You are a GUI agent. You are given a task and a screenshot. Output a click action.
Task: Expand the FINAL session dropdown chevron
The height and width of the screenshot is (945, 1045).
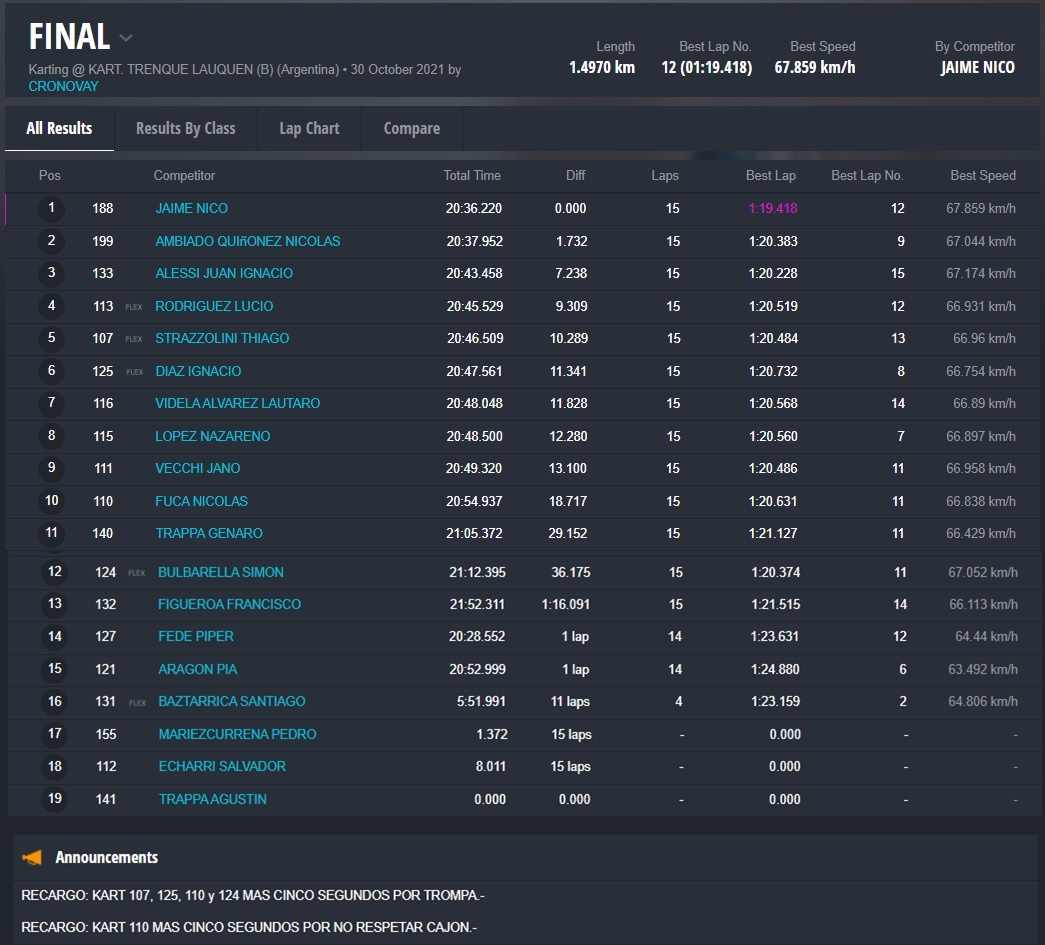(x=126, y=39)
